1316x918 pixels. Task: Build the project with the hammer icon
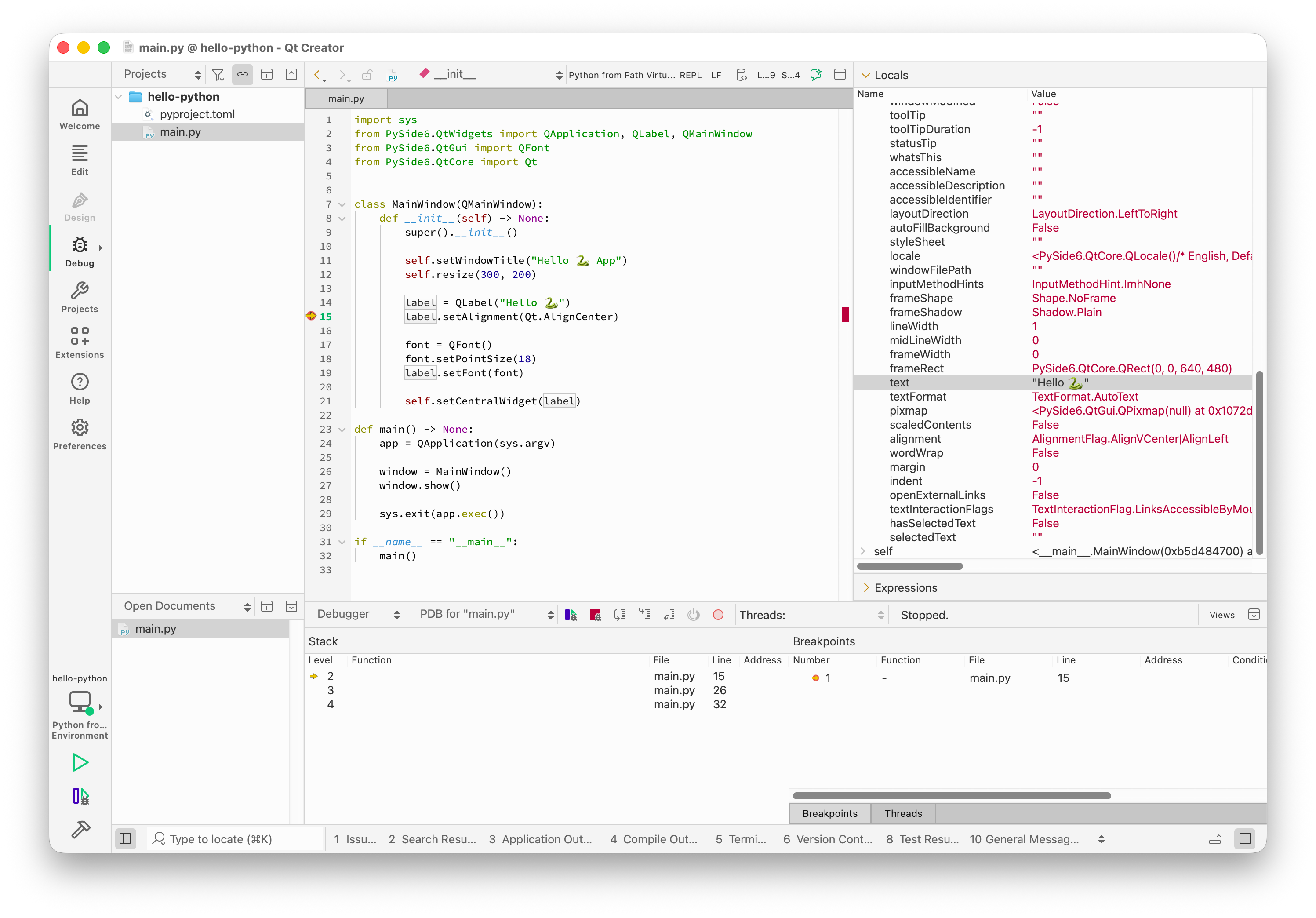pos(80,829)
